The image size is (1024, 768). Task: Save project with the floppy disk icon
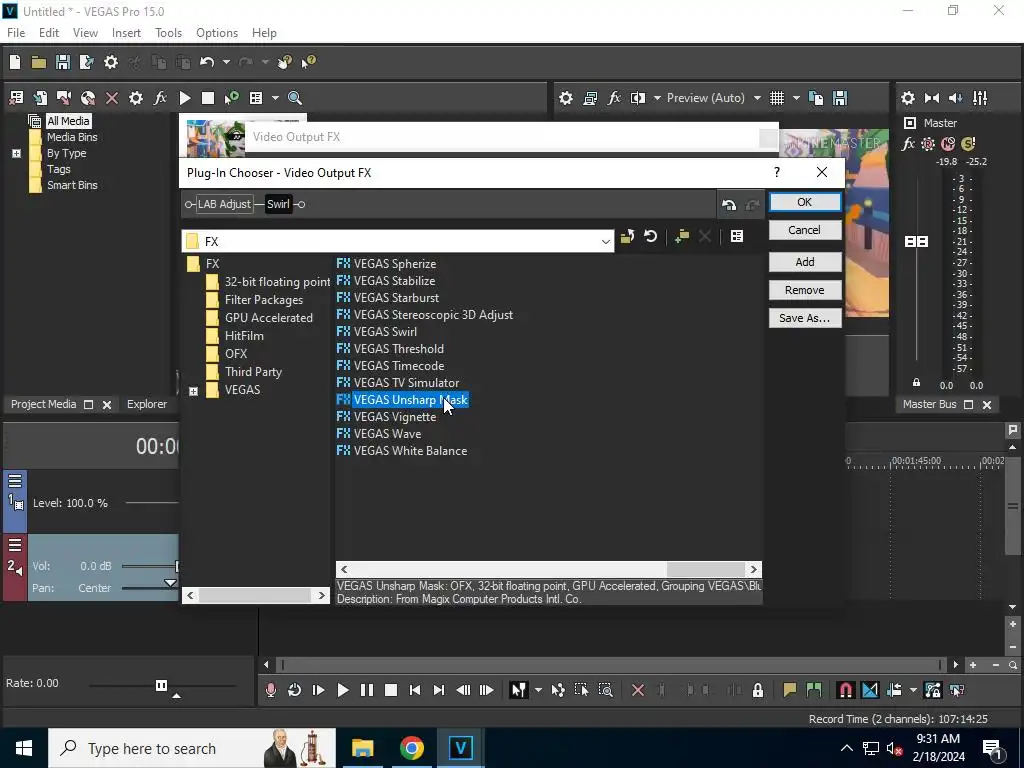click(x=63, y=62)
